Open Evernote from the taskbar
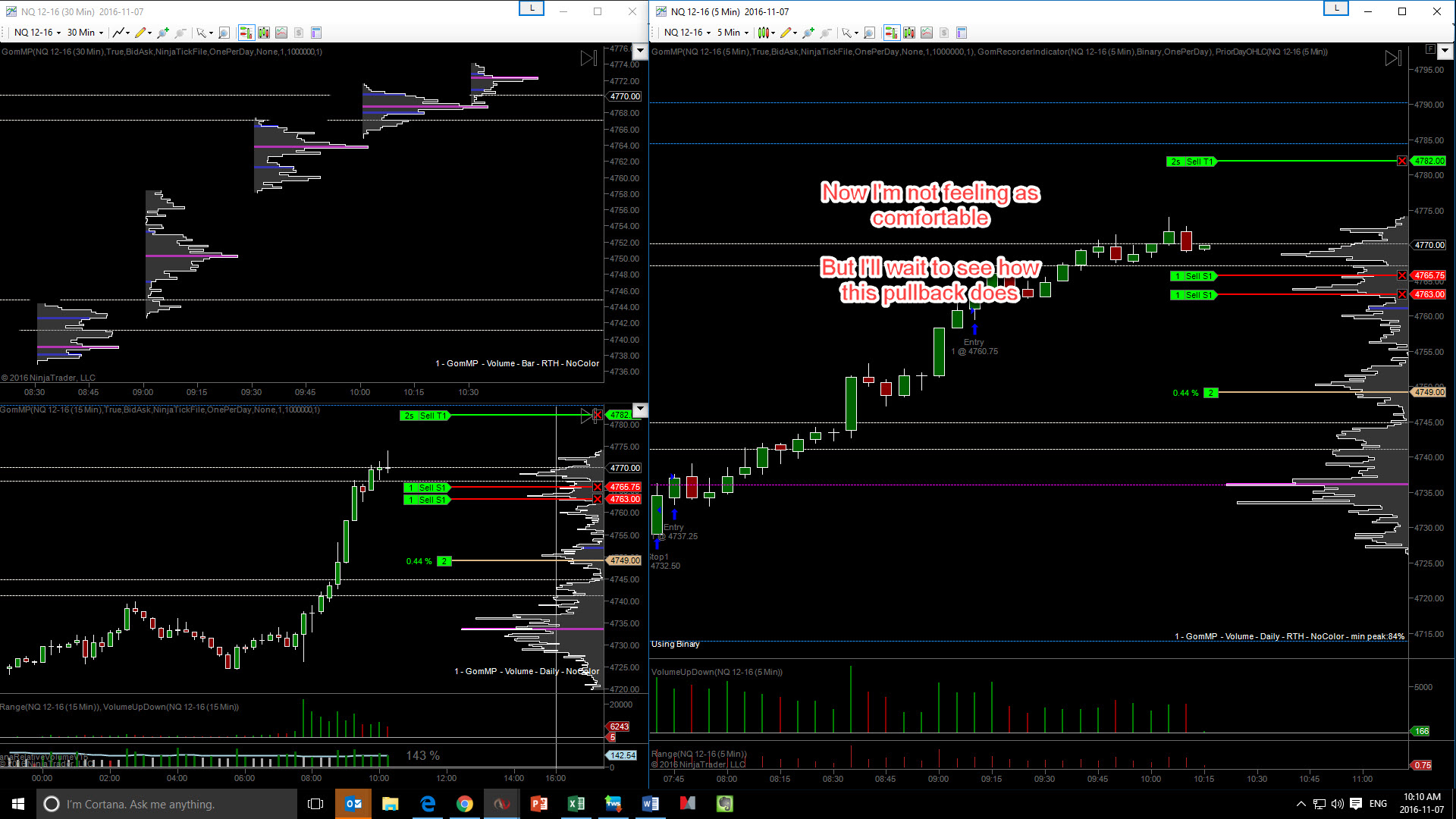Viewport: 1456px width, 819px height. tap(725, 804)
